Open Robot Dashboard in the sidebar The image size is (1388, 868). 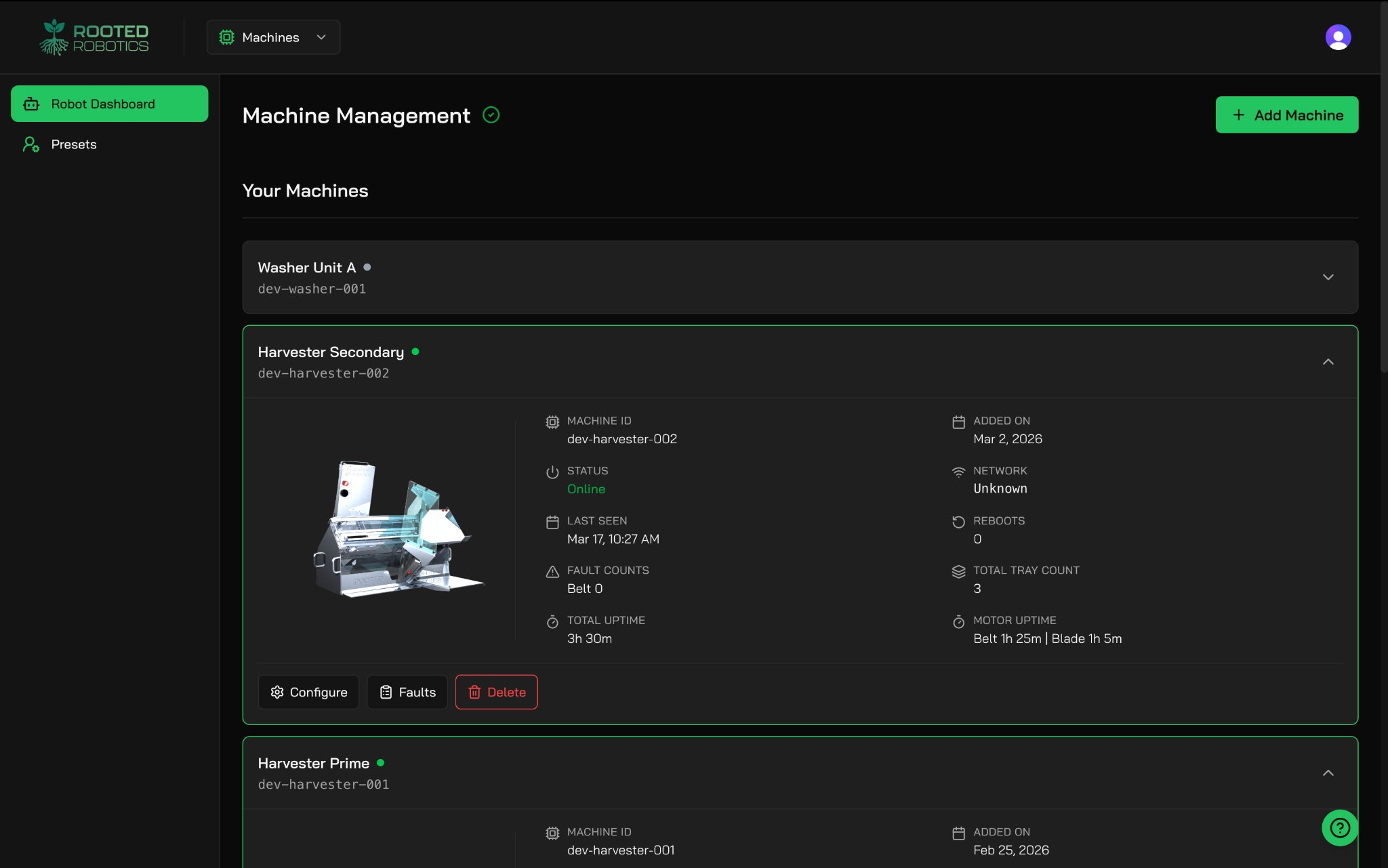coord(109,104)
